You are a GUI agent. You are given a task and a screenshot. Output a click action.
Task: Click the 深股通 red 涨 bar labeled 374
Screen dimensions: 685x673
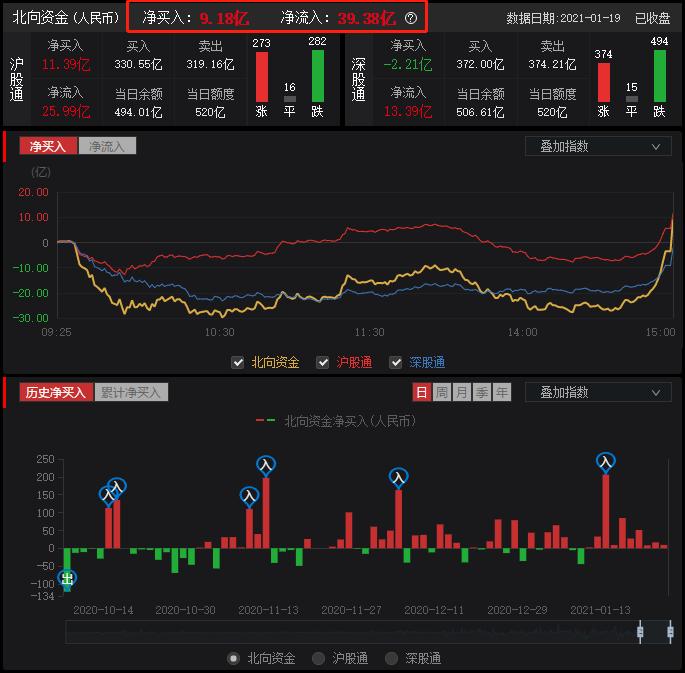[x=604, y=83]
